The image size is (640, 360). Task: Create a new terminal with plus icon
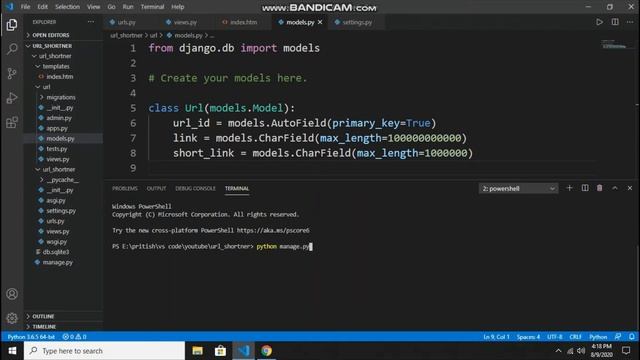coord(569,188)
